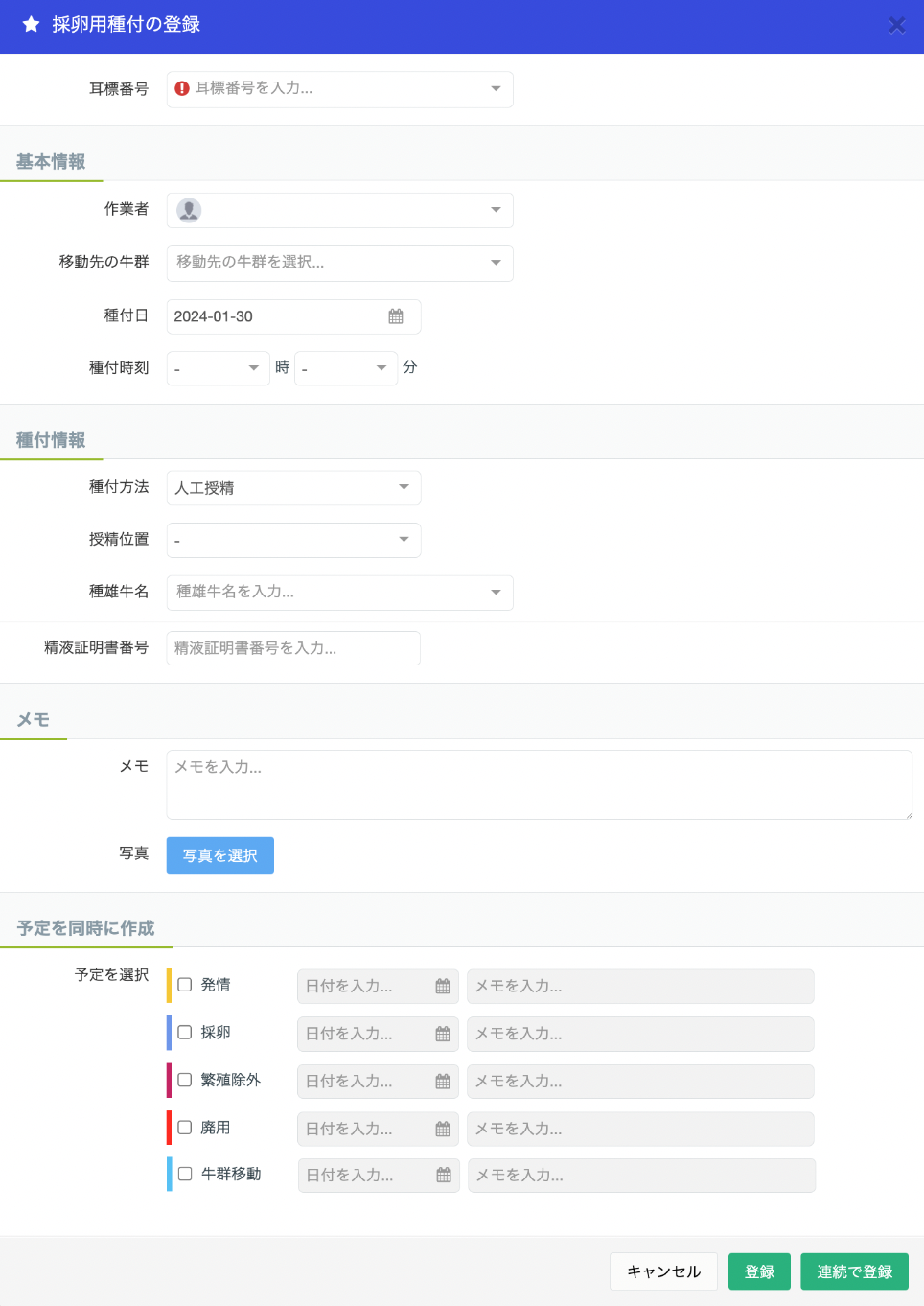Click the メモ text area
924x1306 pixels.
tap(539, 784)
